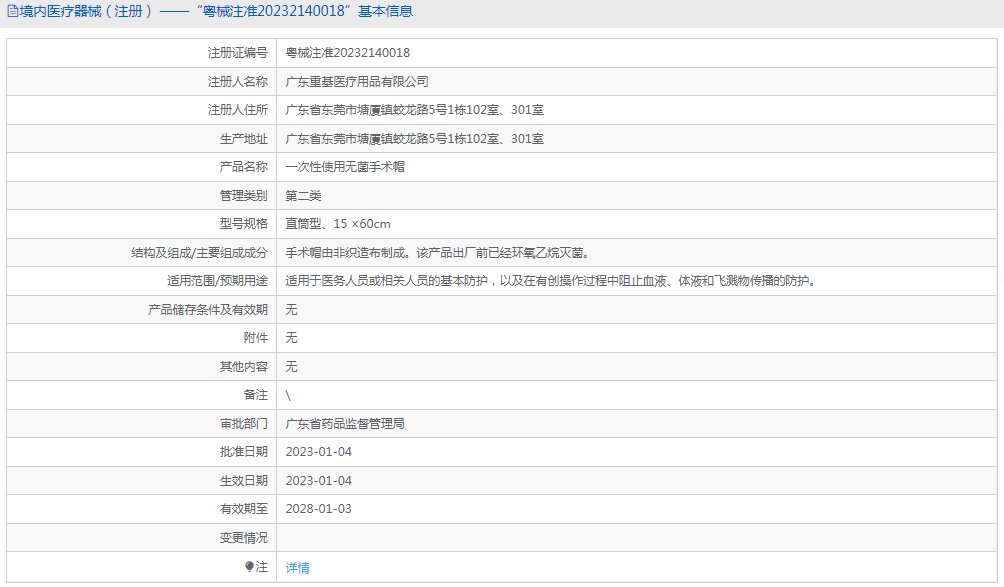This screenshot has width=1004, height=587.
Task: Click the 生效日期 label
Action: click(x=243, y=481)
